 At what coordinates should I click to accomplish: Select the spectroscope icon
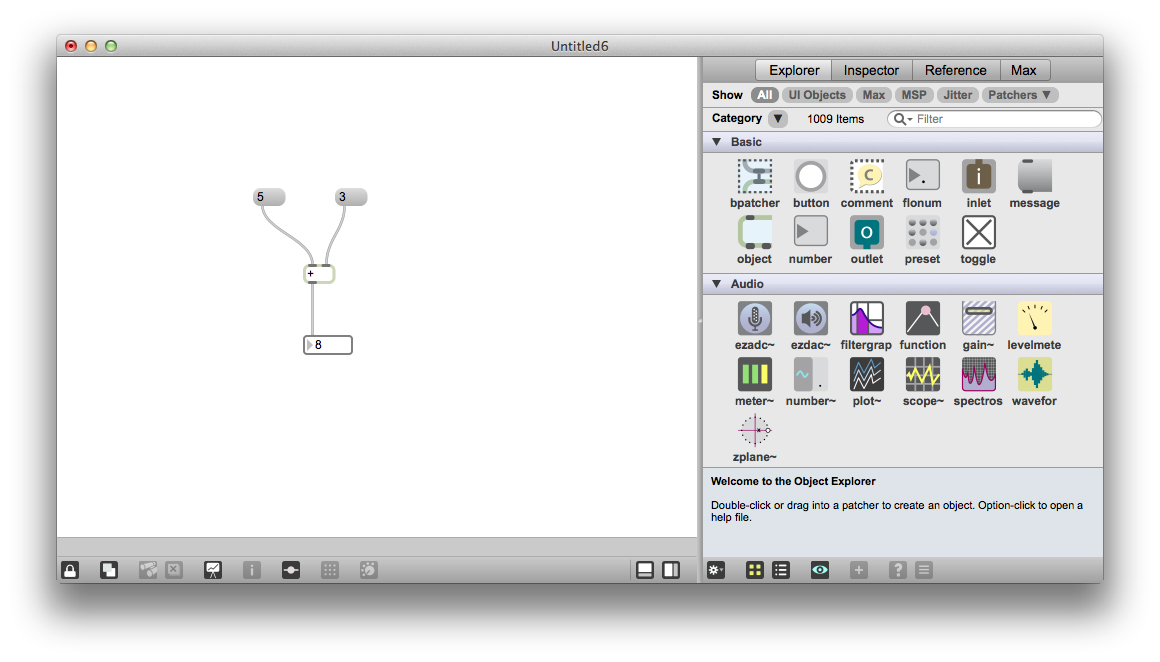pos(978,374)
